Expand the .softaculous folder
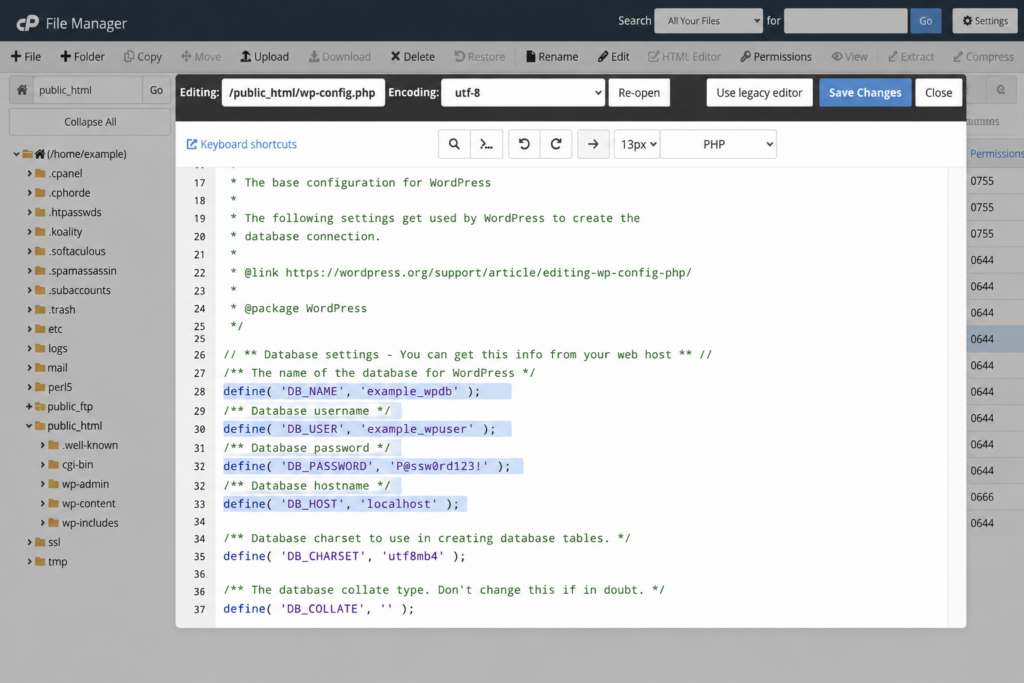 click(29, 251)
